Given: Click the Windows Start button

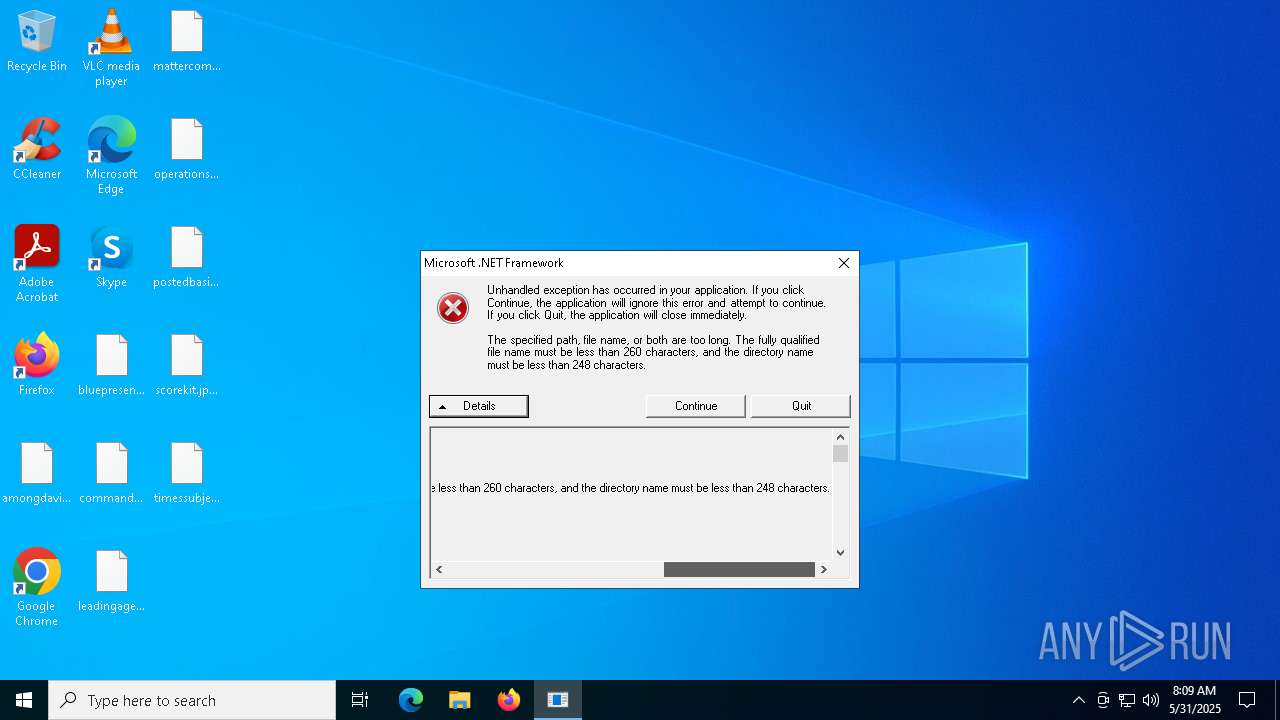Looking at the screenshot, I should tap(24, 700).
